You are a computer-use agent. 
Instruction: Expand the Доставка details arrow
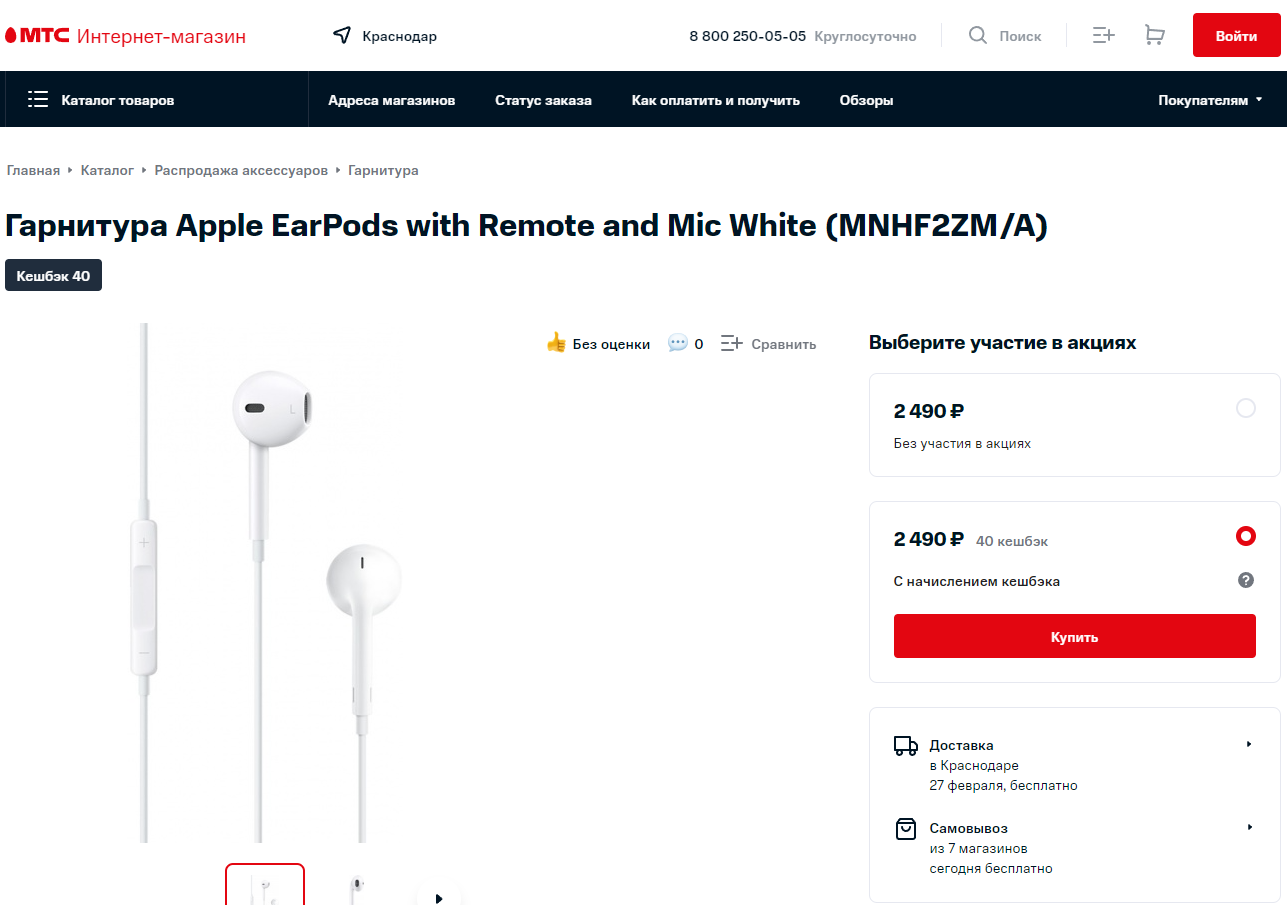tap(1249, 744)
